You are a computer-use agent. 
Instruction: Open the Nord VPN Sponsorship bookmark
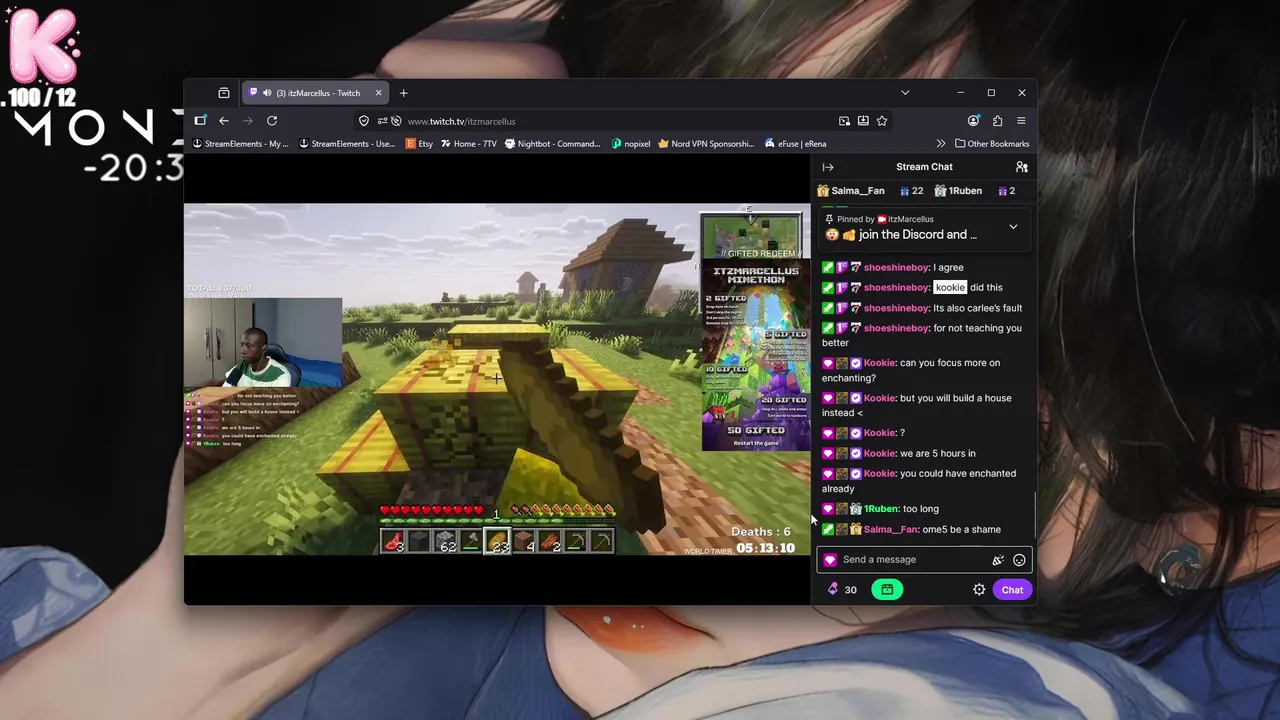(706, 144)
